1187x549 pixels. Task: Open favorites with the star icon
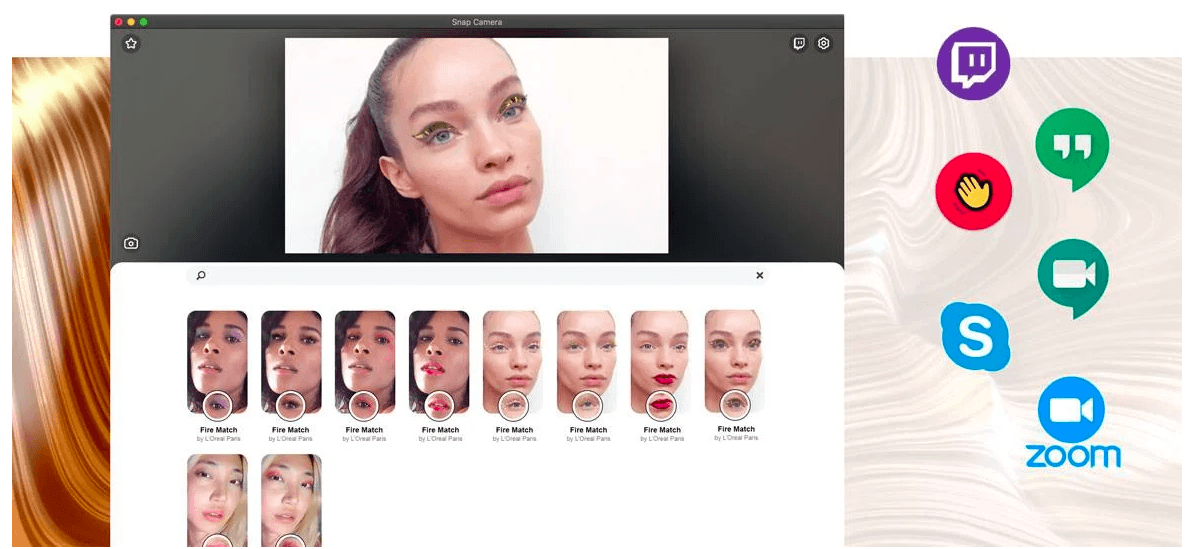pyautogui.click(x=131, y=44)
